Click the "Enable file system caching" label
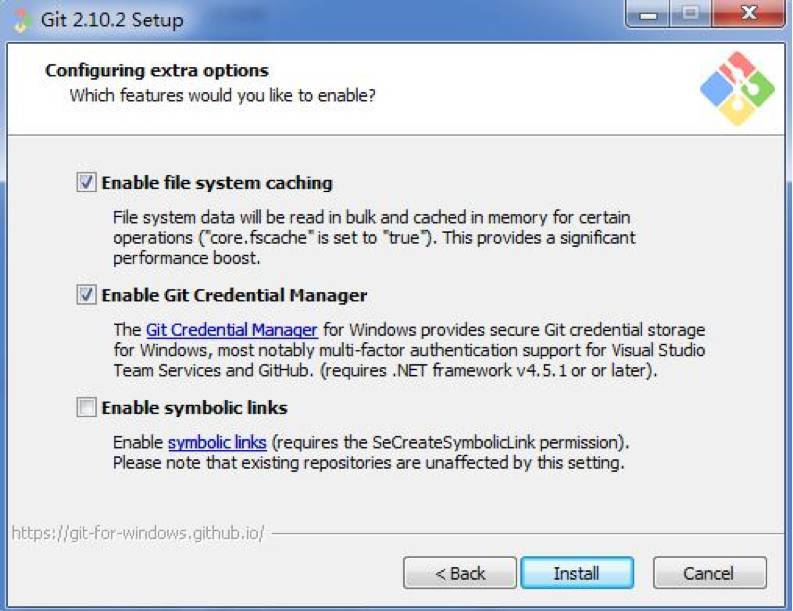793x611 pixels. pyautogui.click(x=217, y=183)
